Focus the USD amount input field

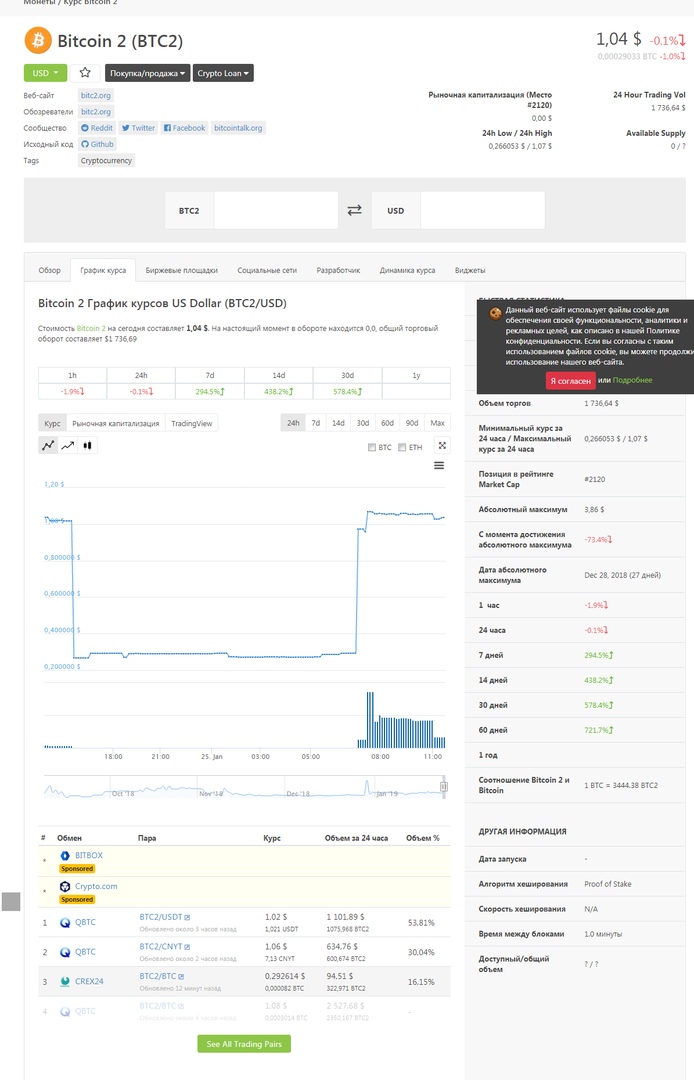point(482,211)
